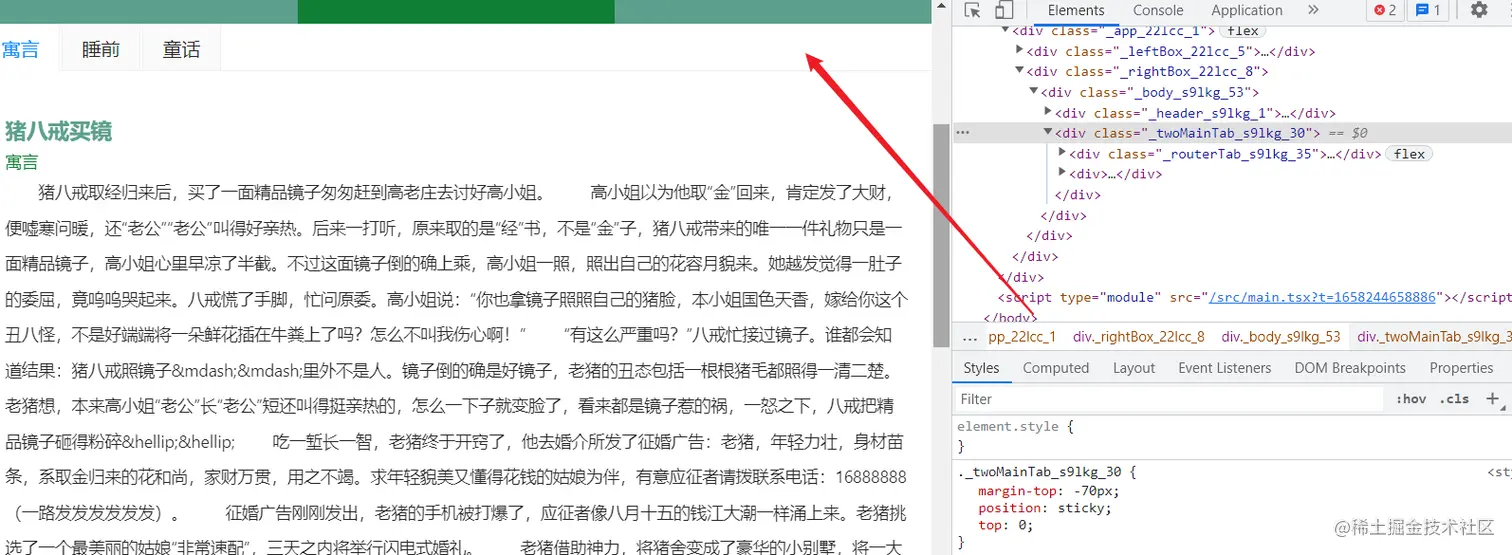1512x555 pixels.
Task: Click page vertical scrollbar thumb
Action: (x=940, y=236)
